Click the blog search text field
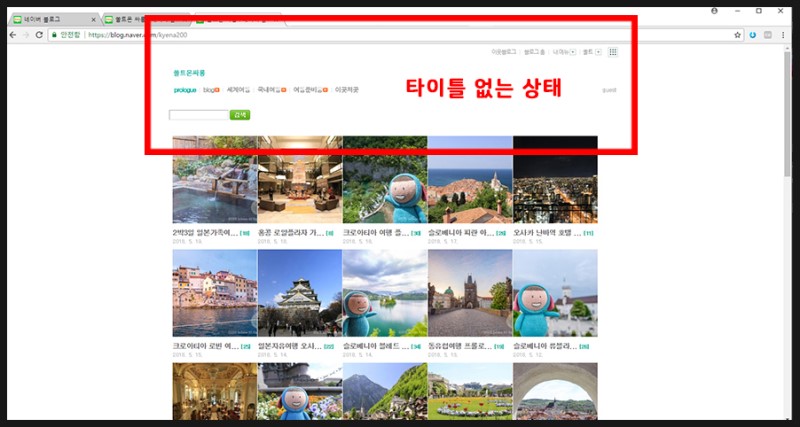This screenshot has height=427, width=800. 198,115
